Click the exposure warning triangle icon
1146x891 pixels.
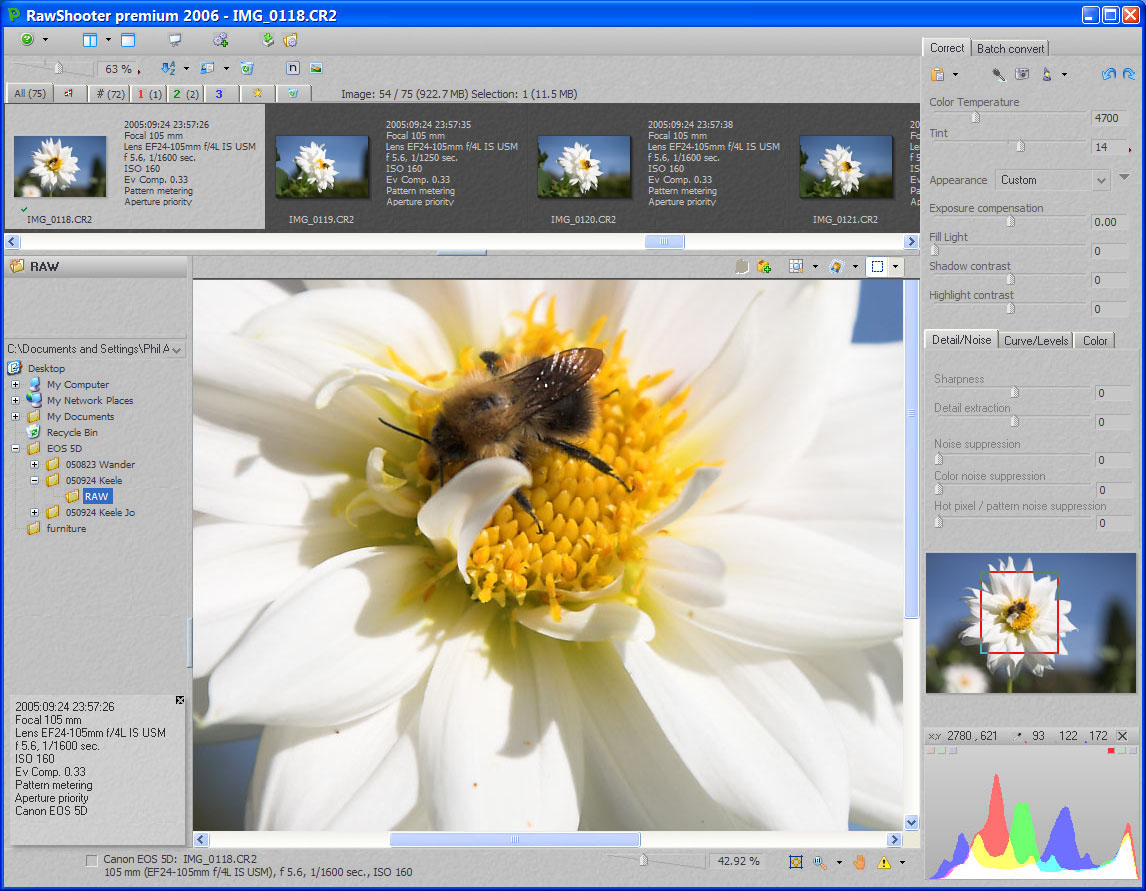(884, 861)
